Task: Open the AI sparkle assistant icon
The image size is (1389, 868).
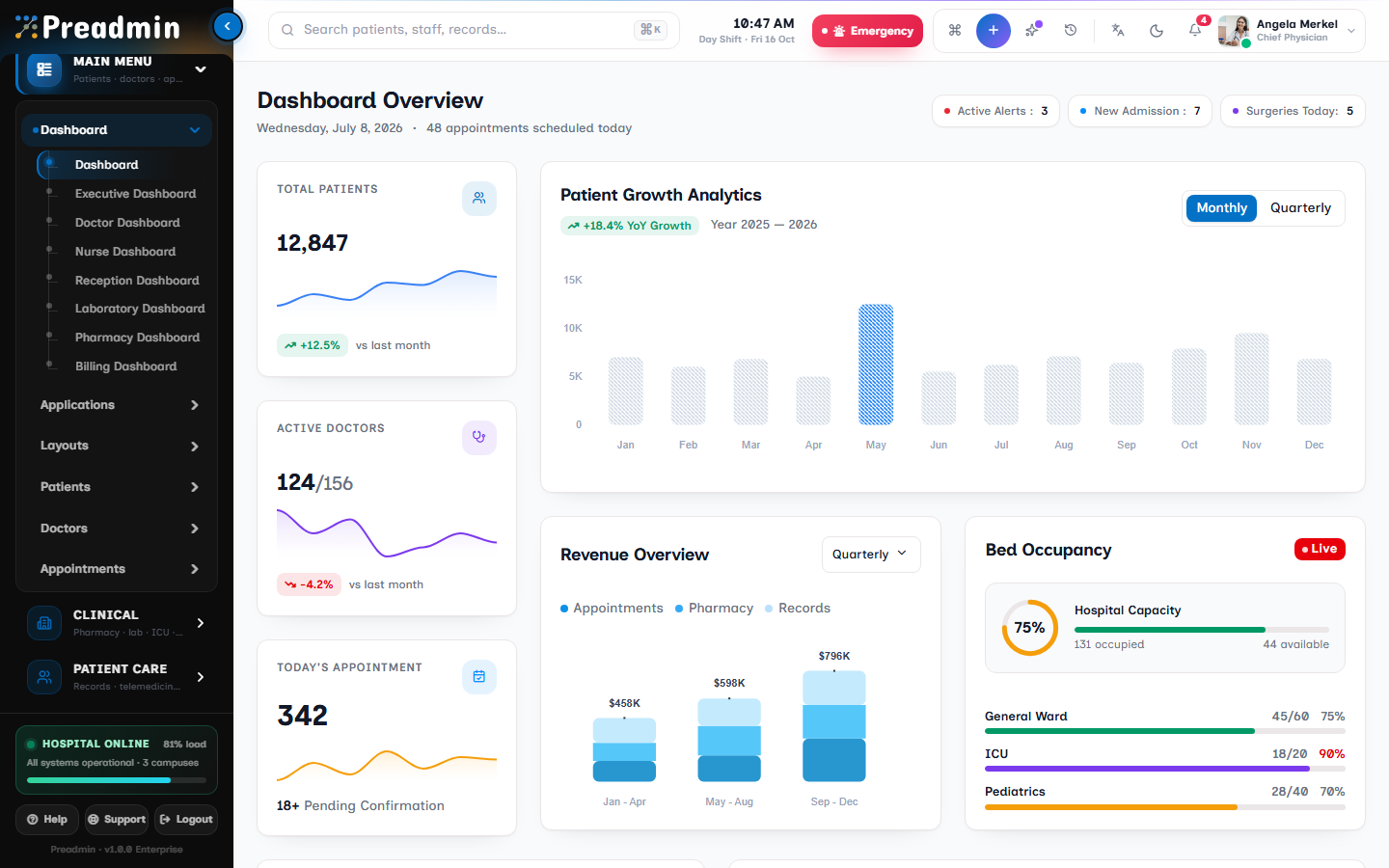Action: coord(1032,31)
